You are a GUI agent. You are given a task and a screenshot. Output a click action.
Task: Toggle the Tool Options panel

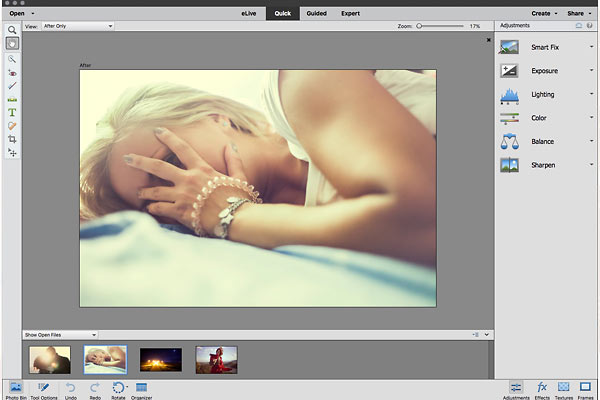(44, 390)
